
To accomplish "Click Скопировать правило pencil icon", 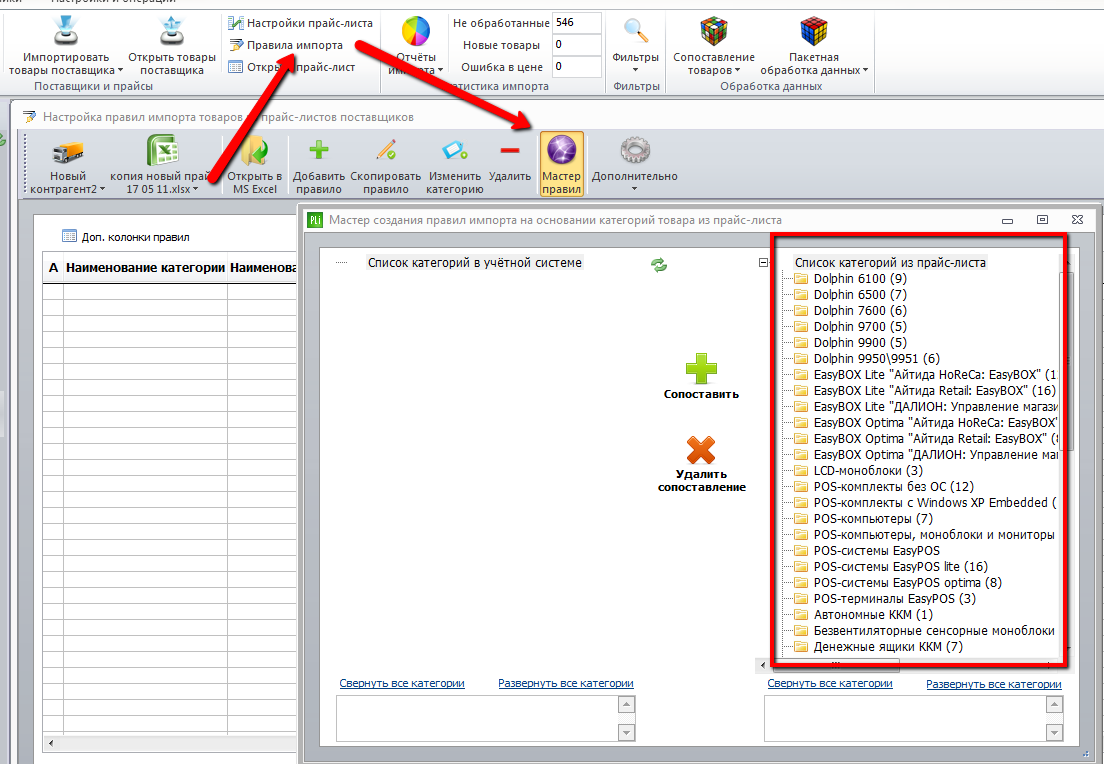I will [386, 150].
